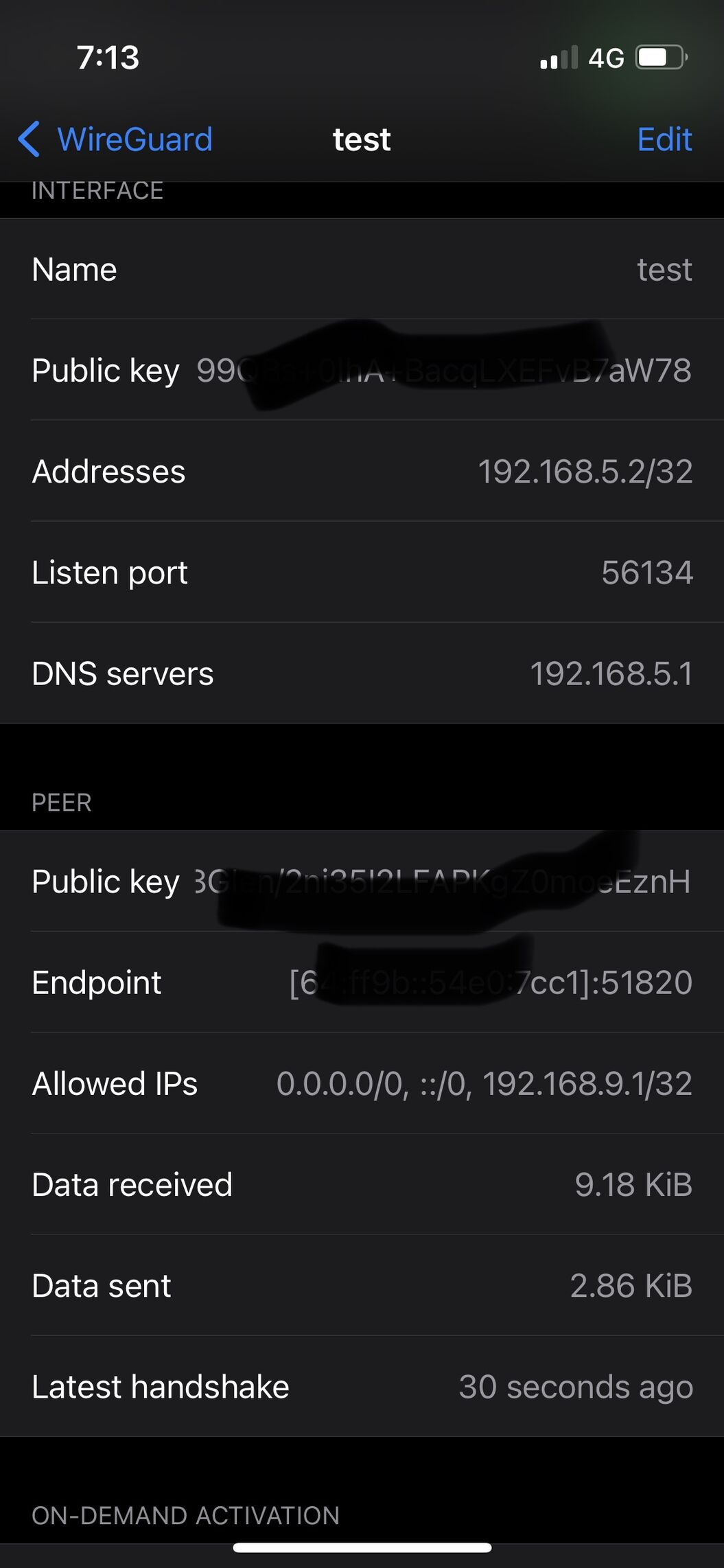Viewport: 724px width, 1568px height.
Task: Tap the Addresses value 192.168.5.2/32
Action: (x=585, y=472)
